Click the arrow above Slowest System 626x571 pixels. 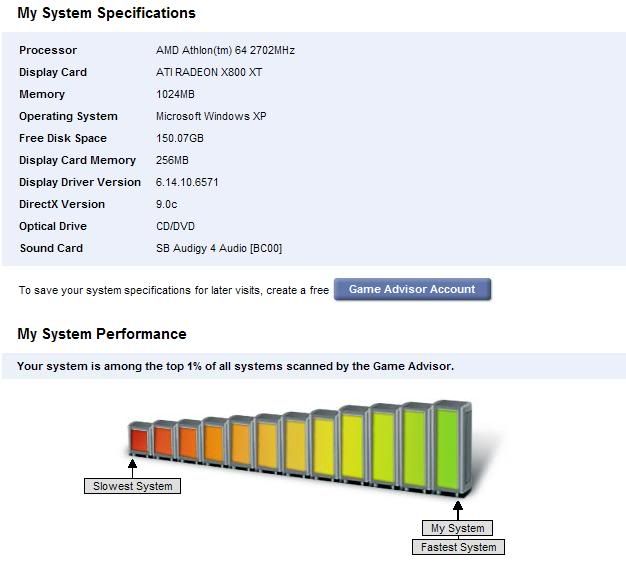pyautogui.click(x=133, y=468)
